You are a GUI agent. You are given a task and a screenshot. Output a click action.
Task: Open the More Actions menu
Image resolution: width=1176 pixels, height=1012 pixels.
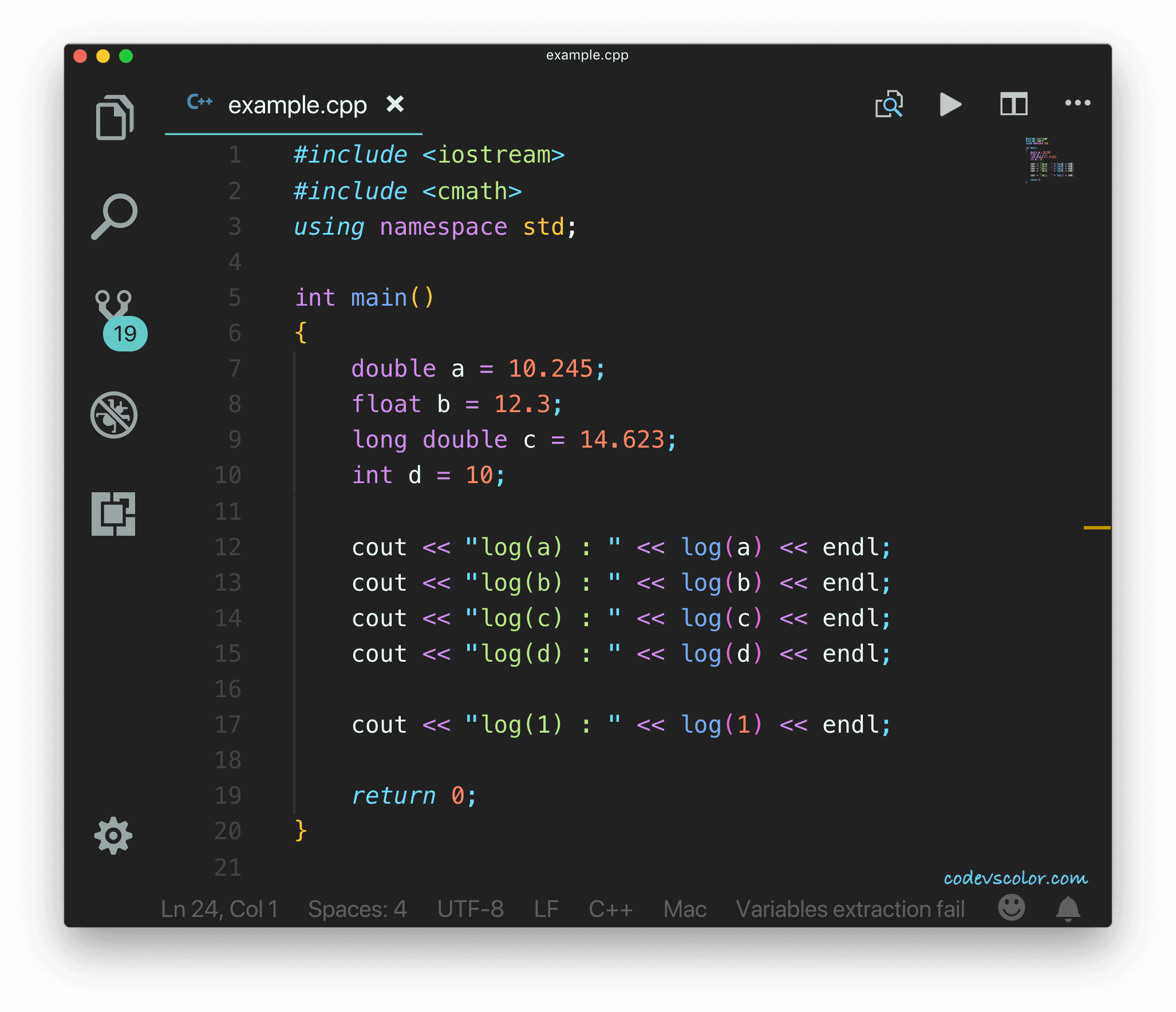1077,103
